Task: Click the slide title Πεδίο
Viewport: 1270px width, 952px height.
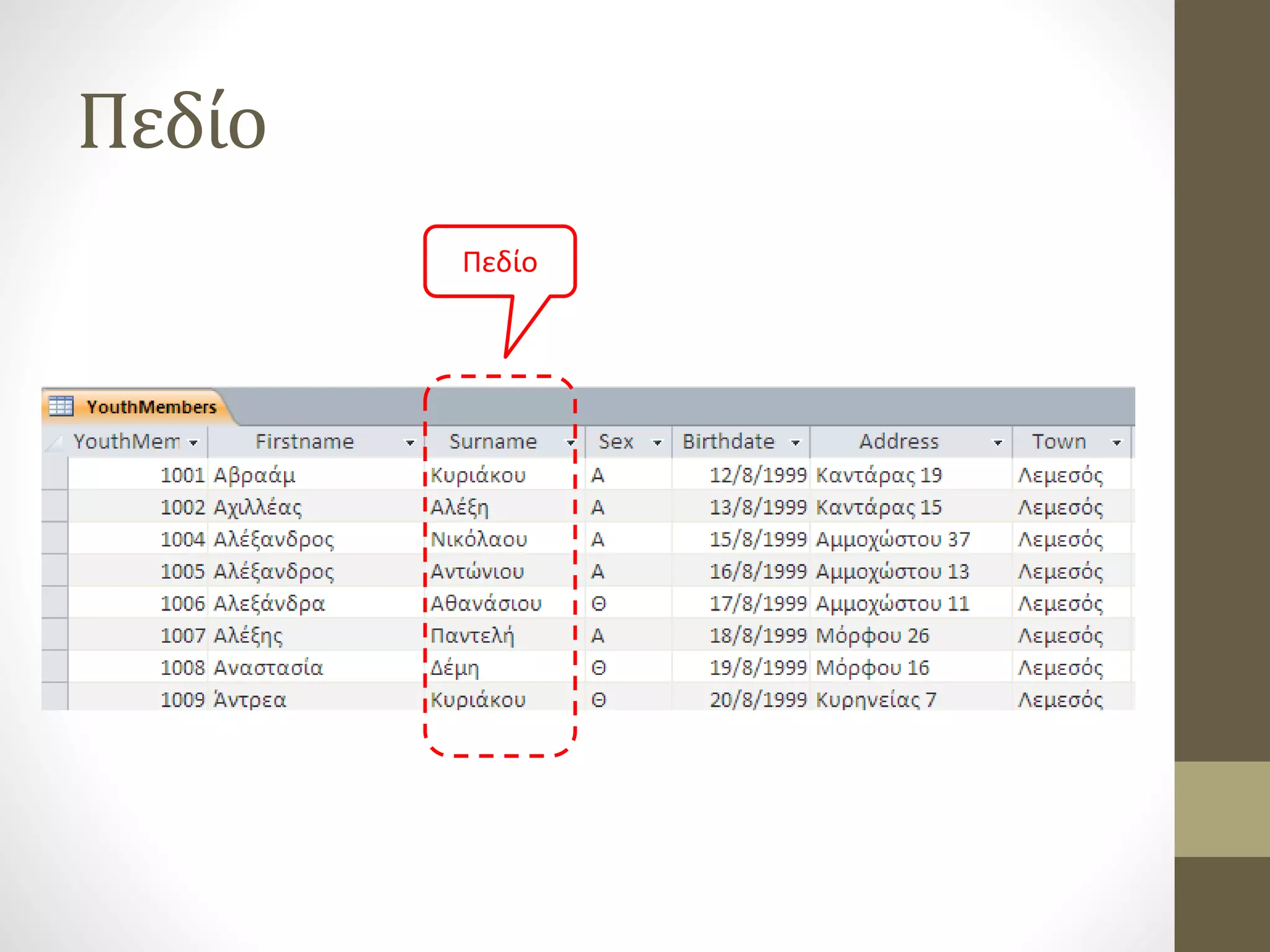Action: tap(172, 121)
